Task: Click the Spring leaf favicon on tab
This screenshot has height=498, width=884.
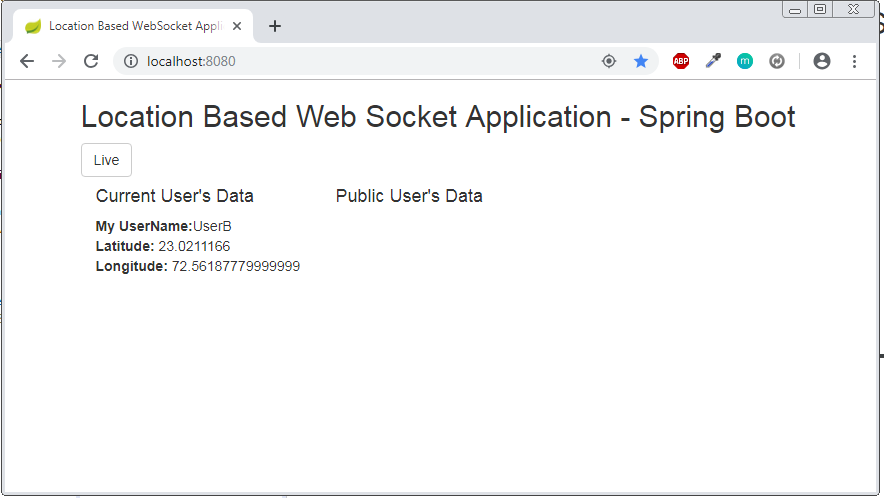Action: coord(33,26)
